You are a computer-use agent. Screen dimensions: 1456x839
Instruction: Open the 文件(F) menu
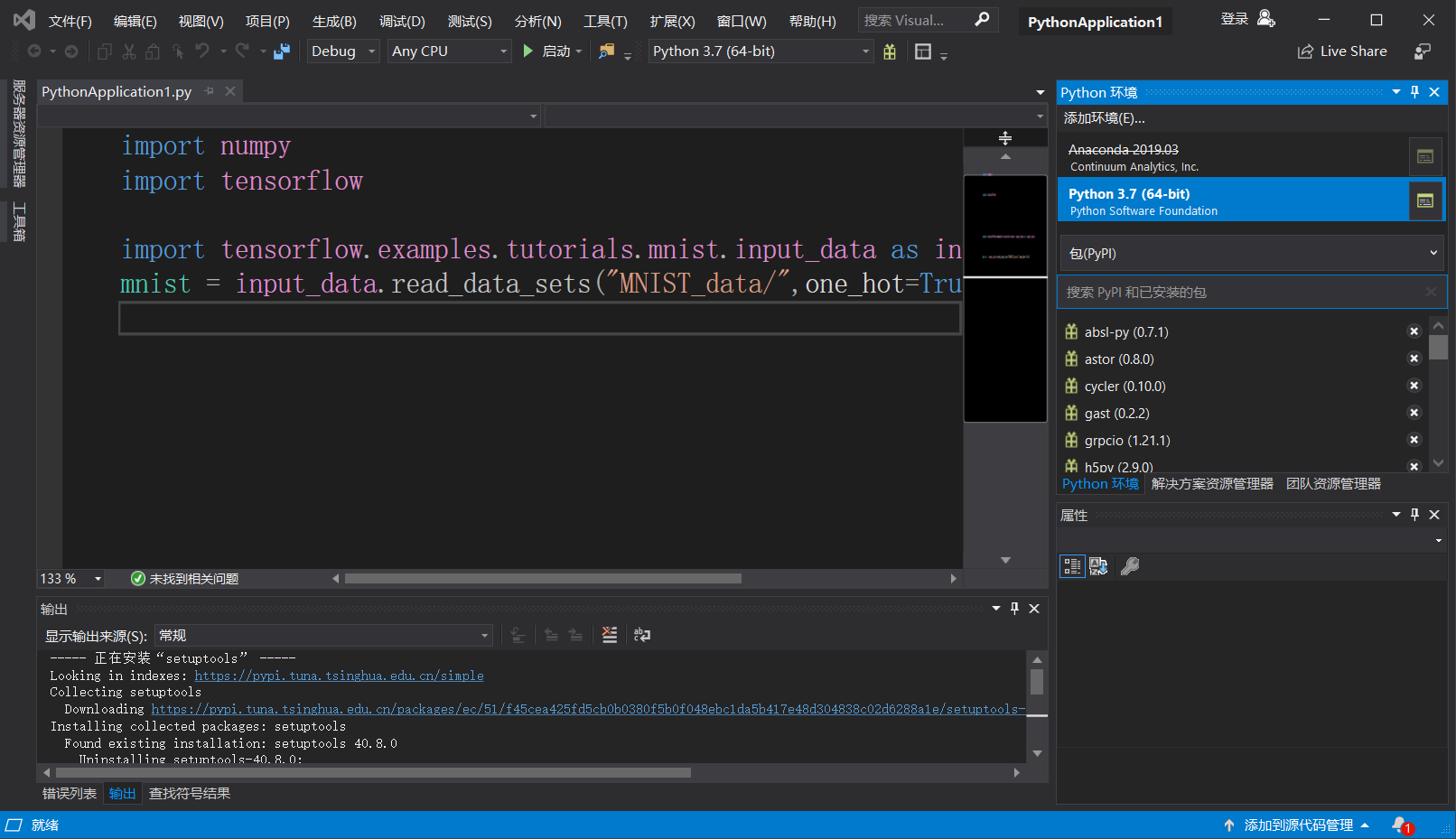pyautogui.click(x=70, y=21)
